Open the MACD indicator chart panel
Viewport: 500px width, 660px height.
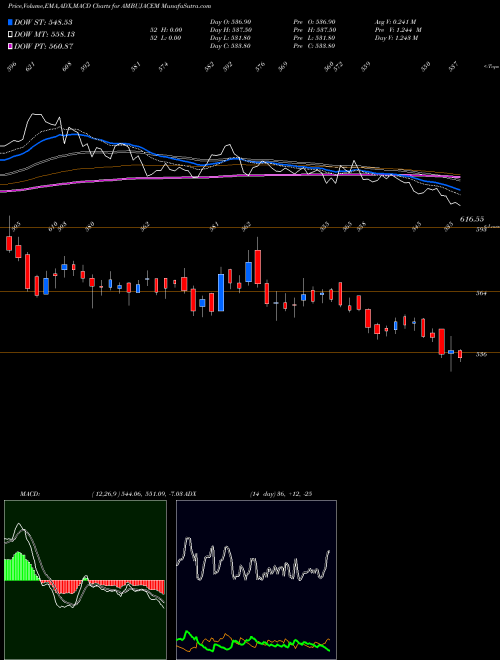point(85,580)
